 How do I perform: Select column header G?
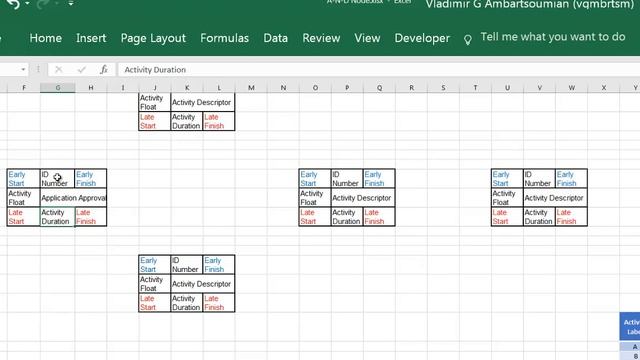58,88
